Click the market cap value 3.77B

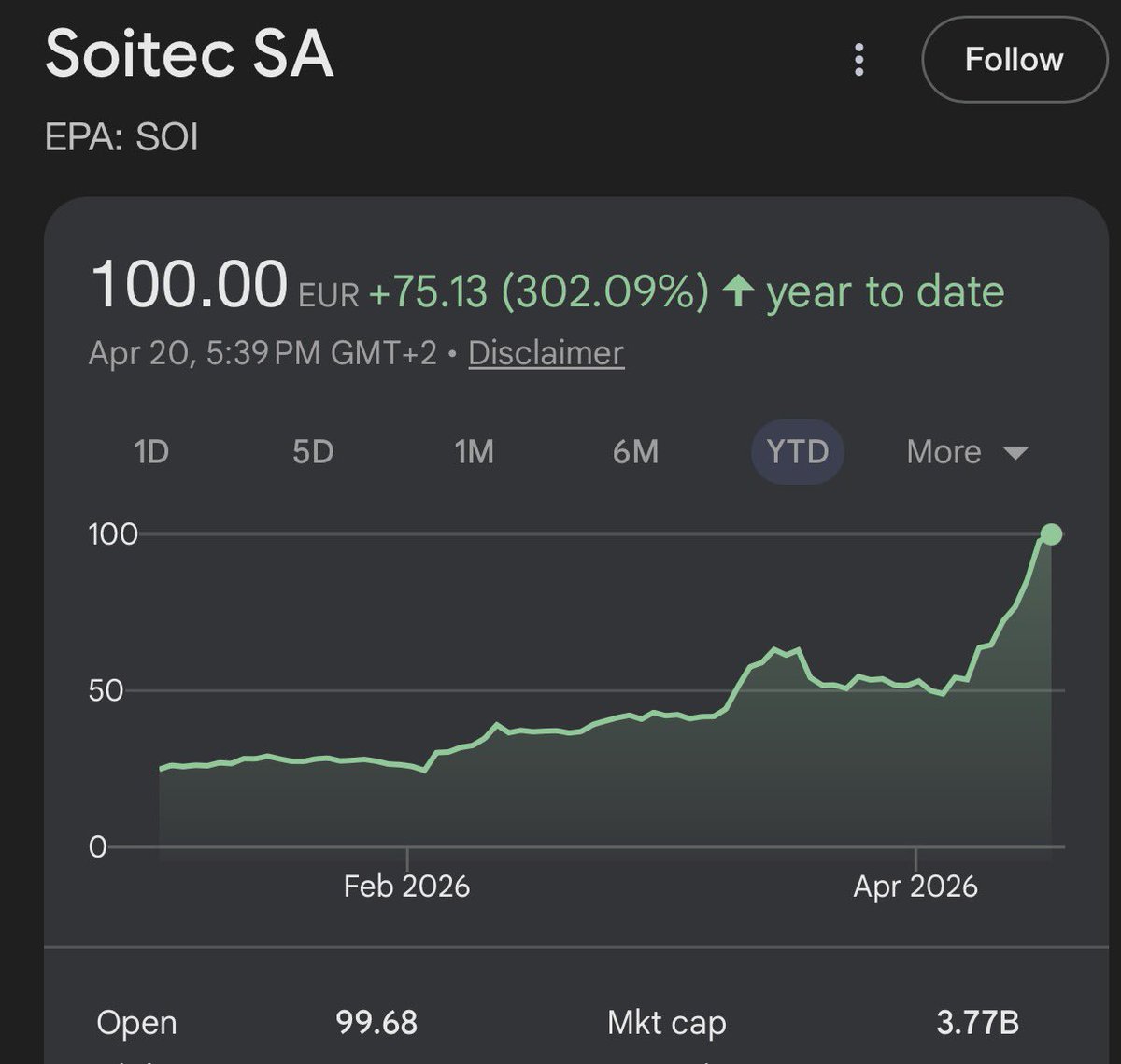click(978, 1022)
